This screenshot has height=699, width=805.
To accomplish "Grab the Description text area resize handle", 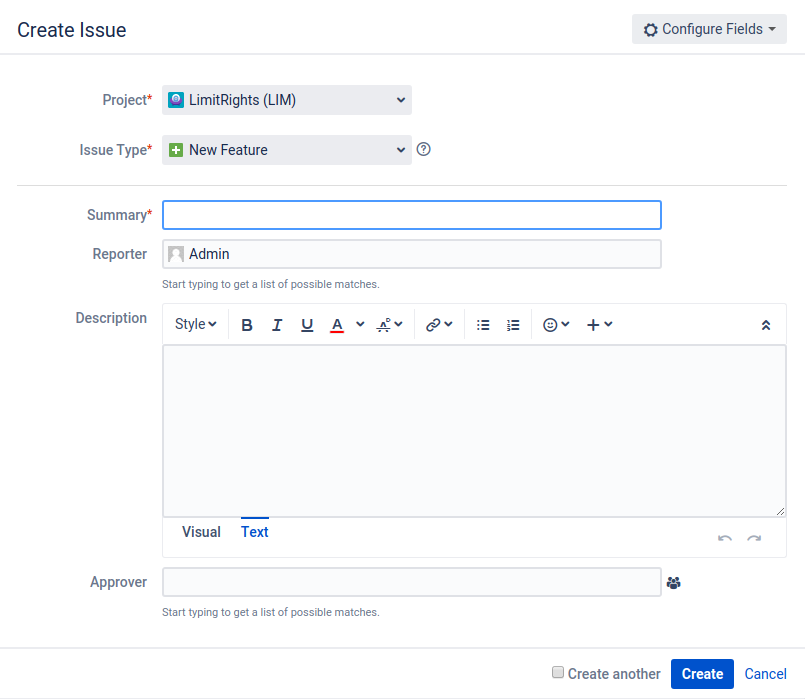I will click(x=780, y=511).
